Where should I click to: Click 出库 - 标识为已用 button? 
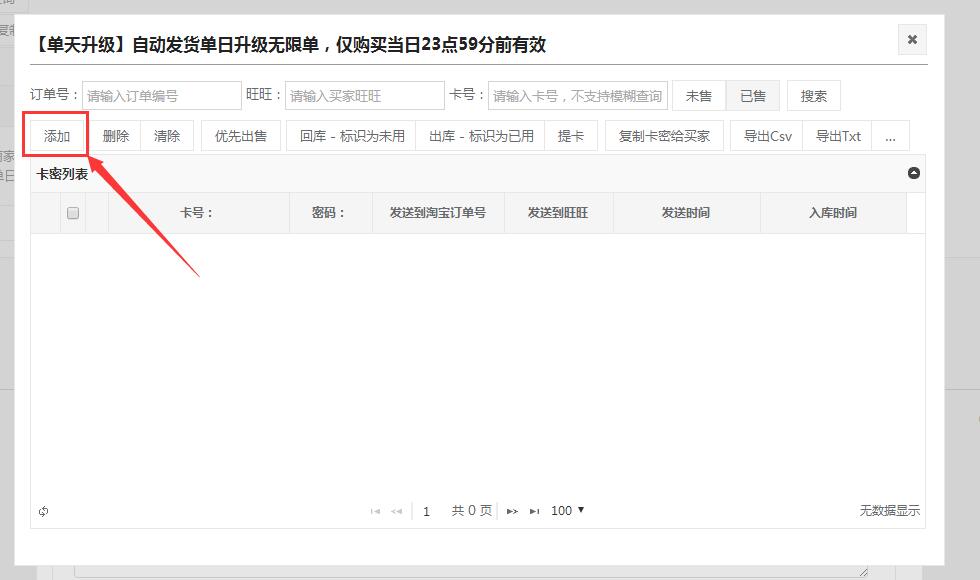(x=481, y=136)
